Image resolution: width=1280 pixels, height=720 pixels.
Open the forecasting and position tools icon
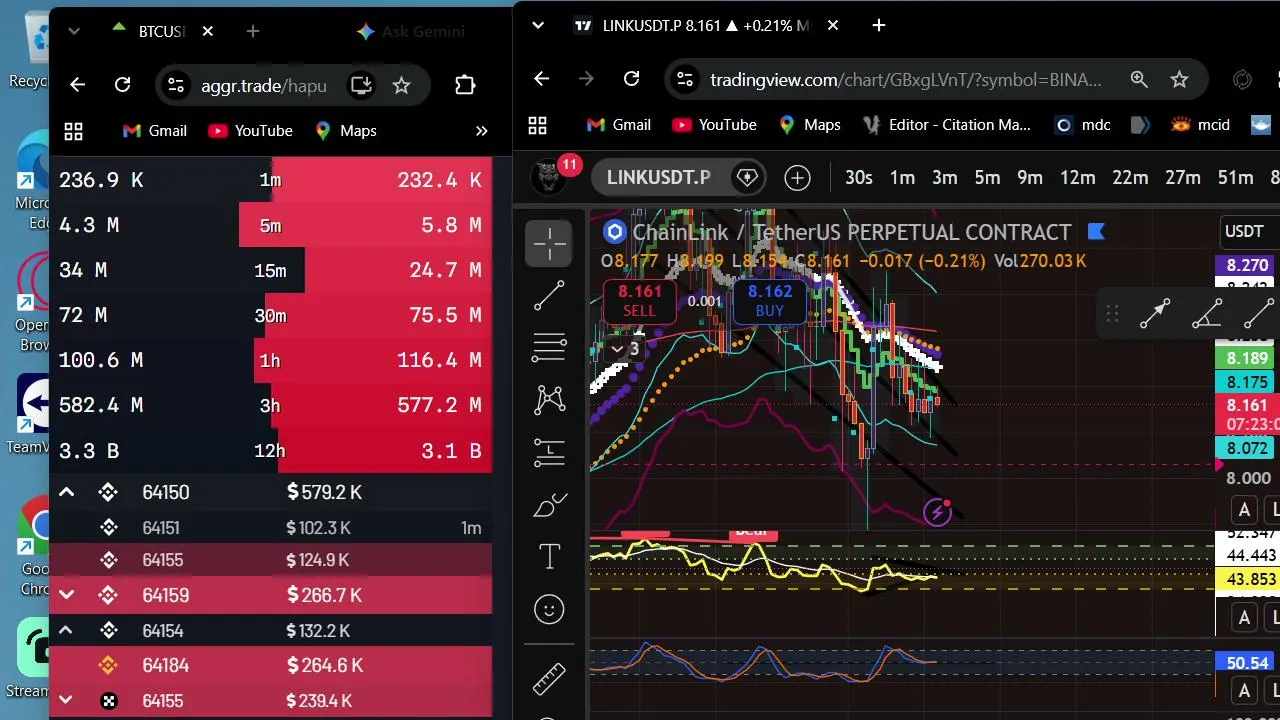(549, 452)
